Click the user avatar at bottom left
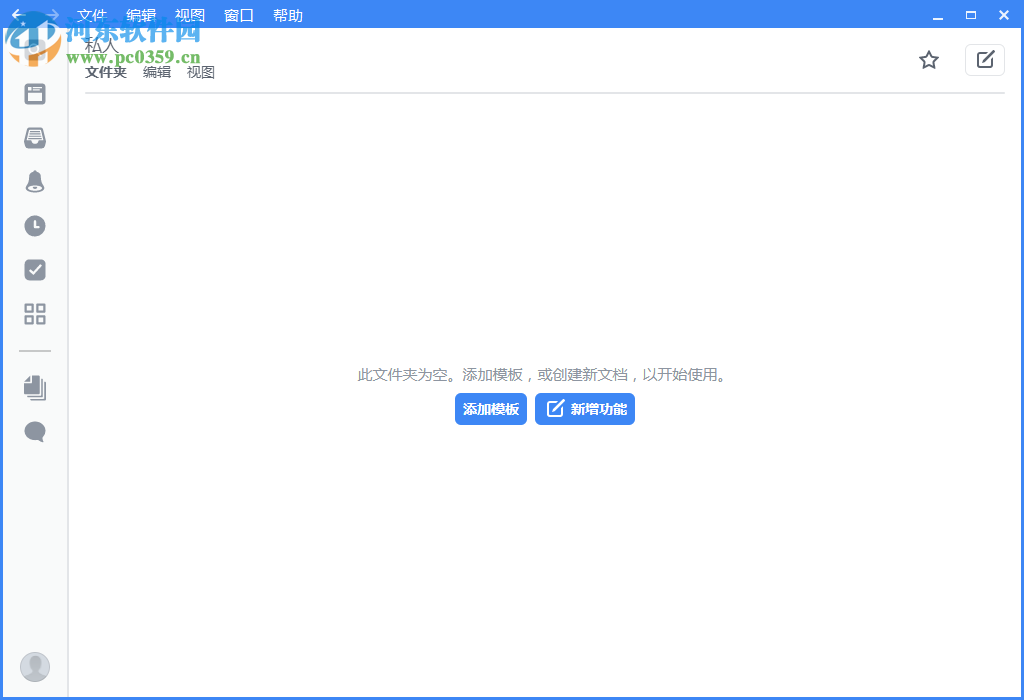The image size is (1024, 700). [34, 667]
